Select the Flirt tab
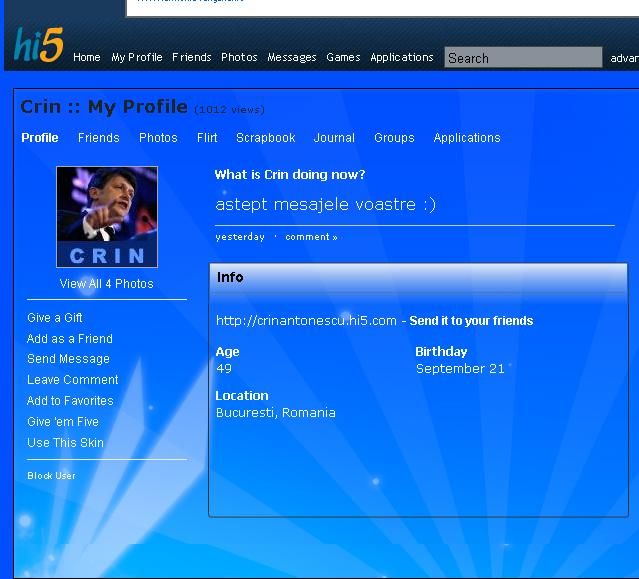The image size is (639, 579). coord(207,138)
